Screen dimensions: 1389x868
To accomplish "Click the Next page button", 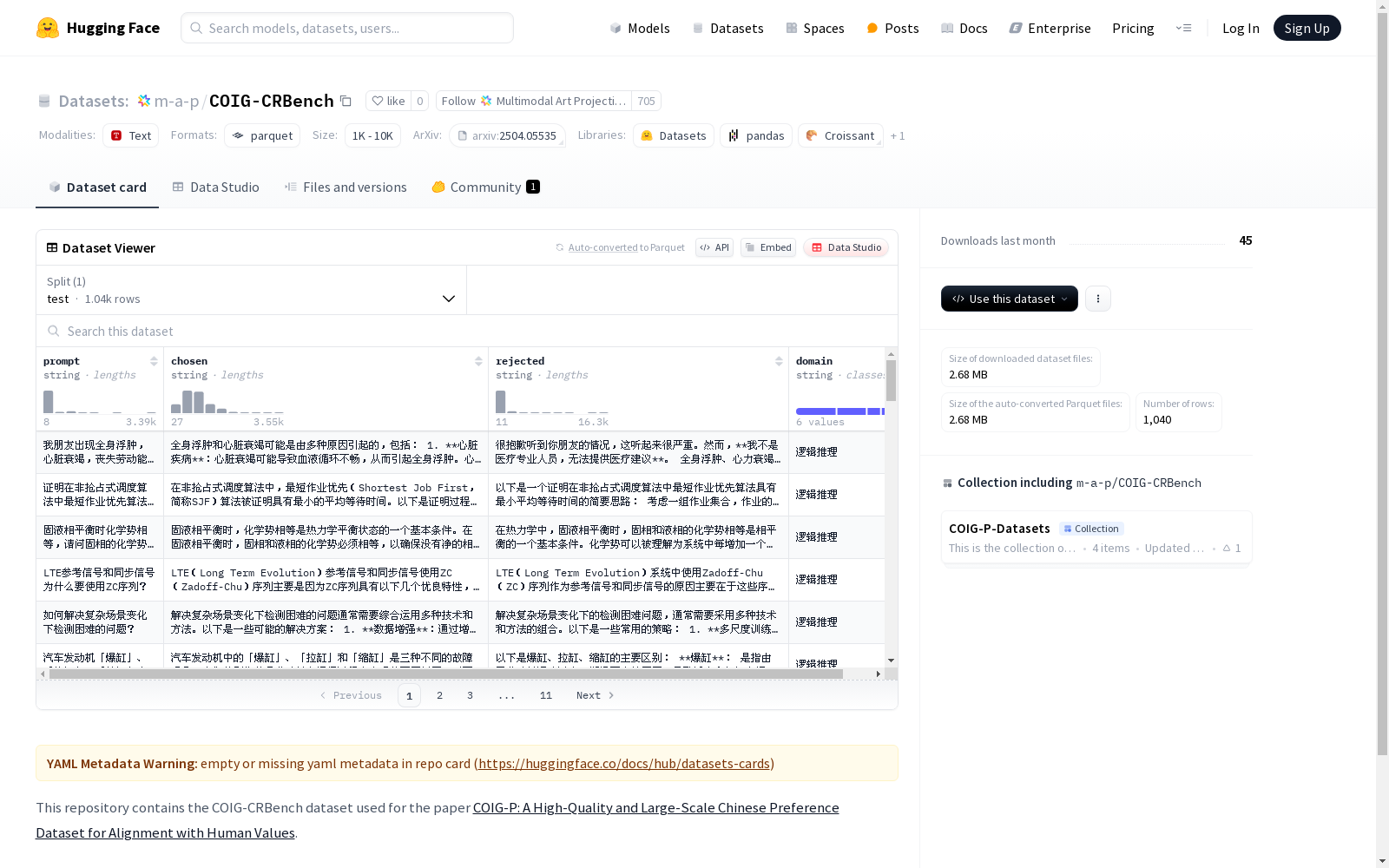I will tap(596, 695).
